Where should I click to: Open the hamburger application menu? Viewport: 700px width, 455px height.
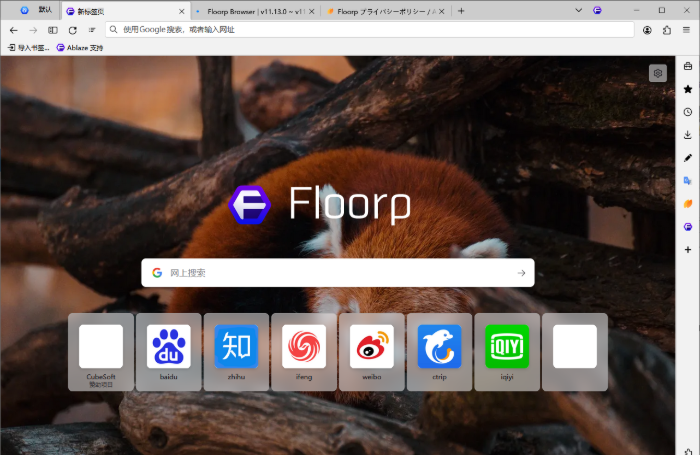686,30
